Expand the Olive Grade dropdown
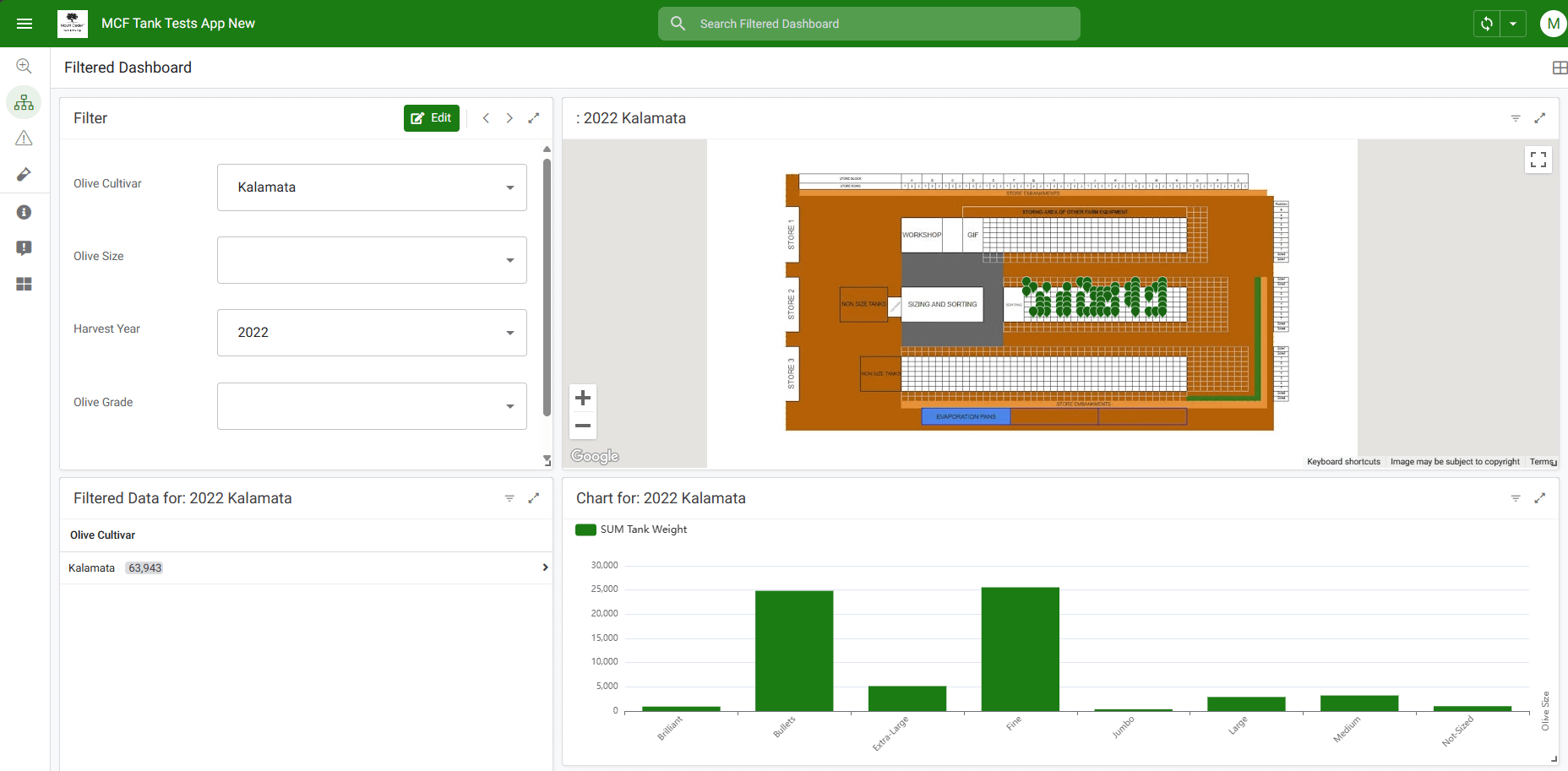 (x=372, y=406)
